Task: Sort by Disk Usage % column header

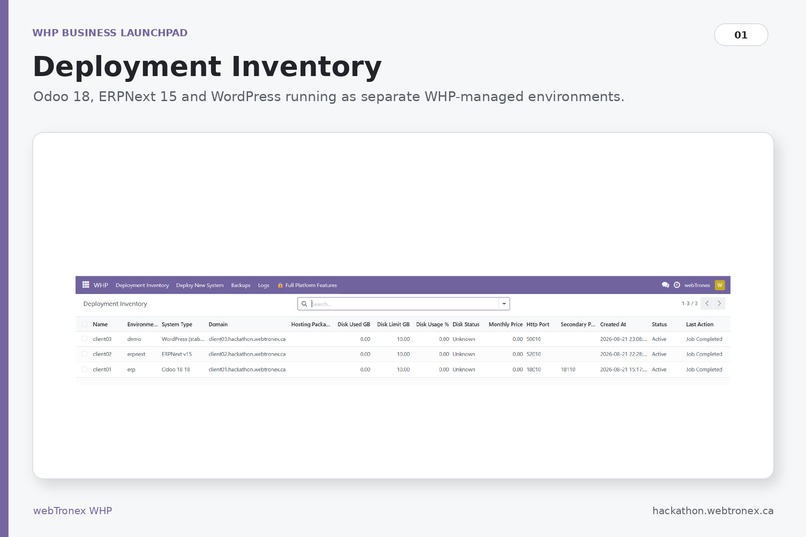Action: [432, 324]
